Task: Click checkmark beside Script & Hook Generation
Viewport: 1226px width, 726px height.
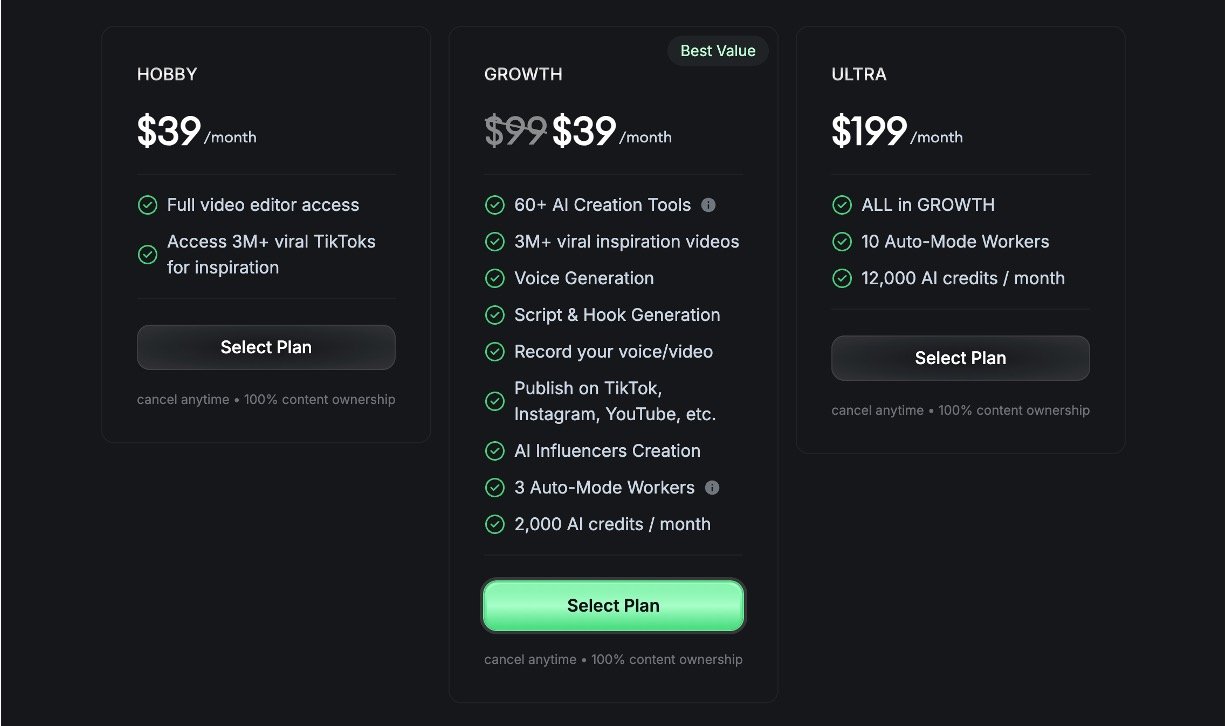Action: tap(494, 315)
